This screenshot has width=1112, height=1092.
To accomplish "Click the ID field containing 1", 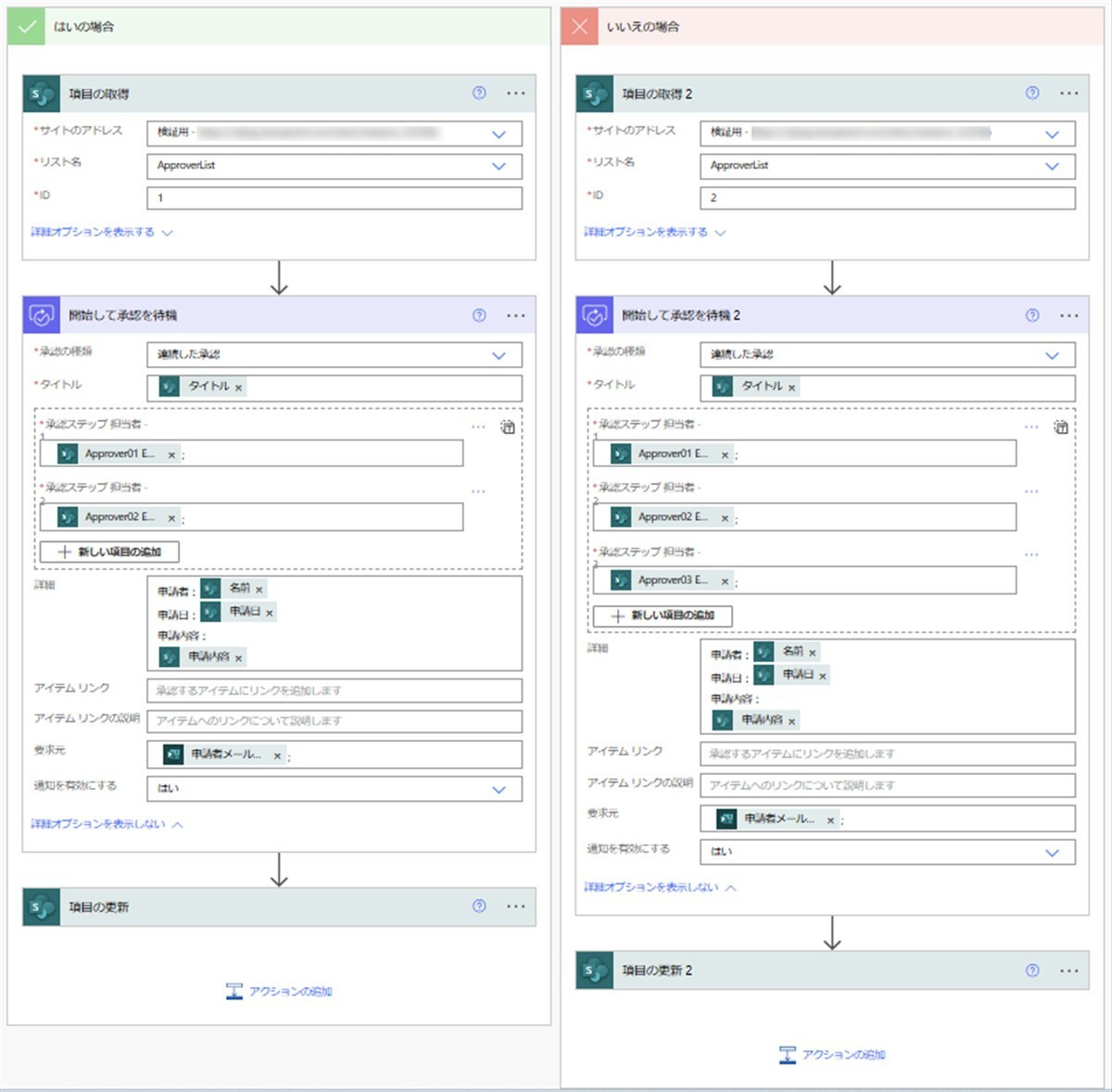I will point(335,197).
